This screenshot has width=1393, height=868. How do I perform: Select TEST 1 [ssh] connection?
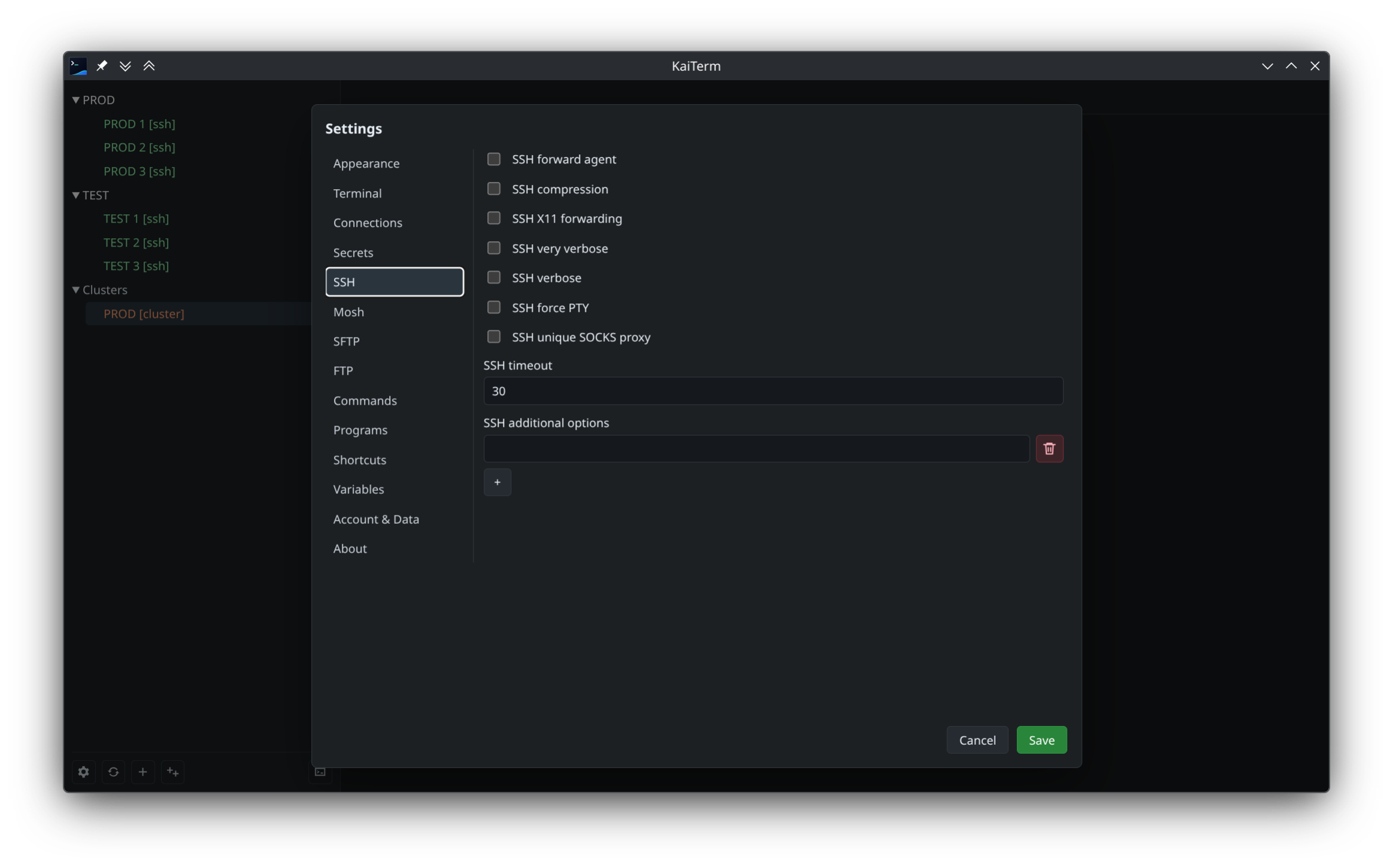pyautogui.click(x=136, y=218)
